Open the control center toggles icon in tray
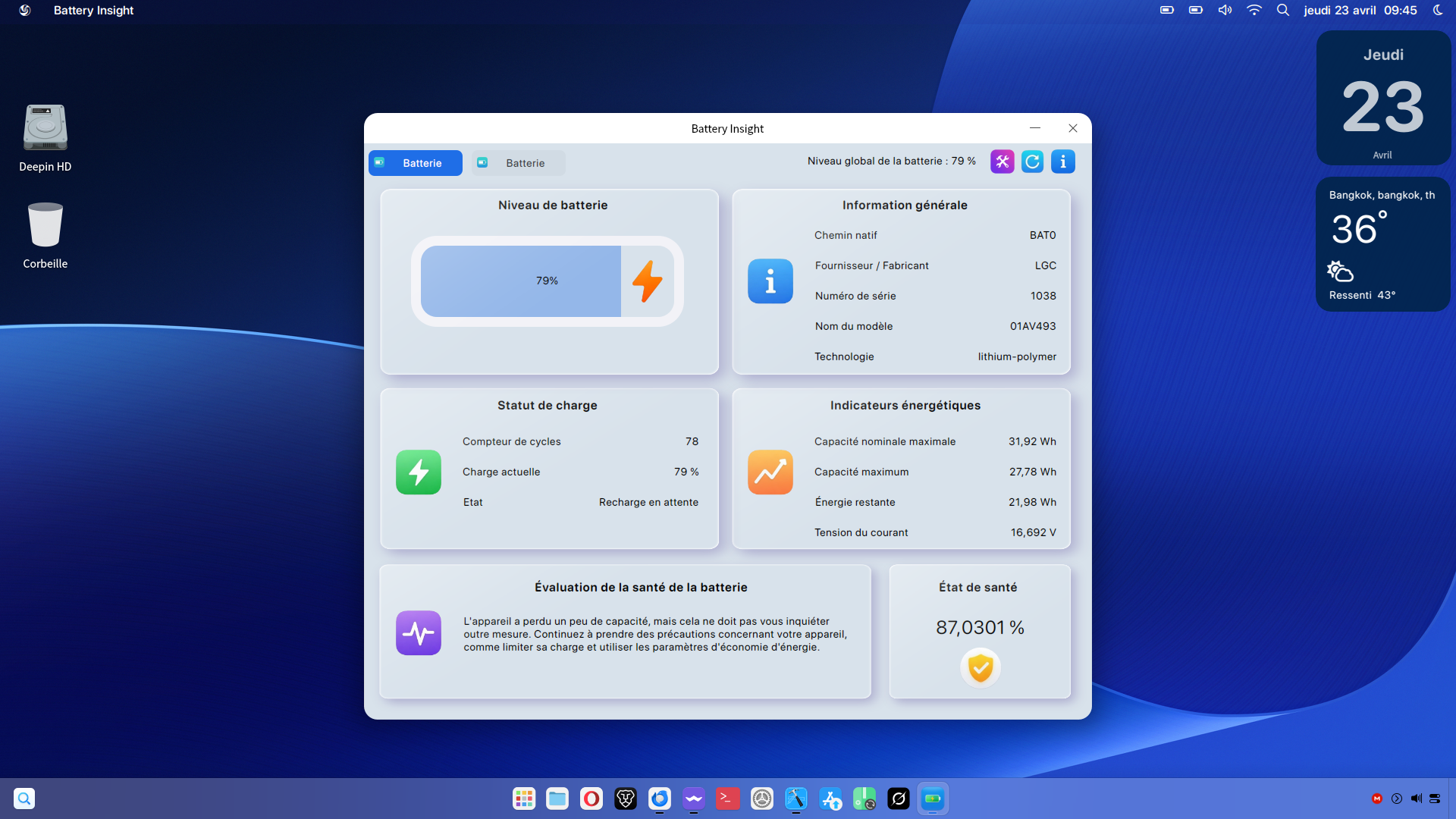 (x=1435, y=799)
